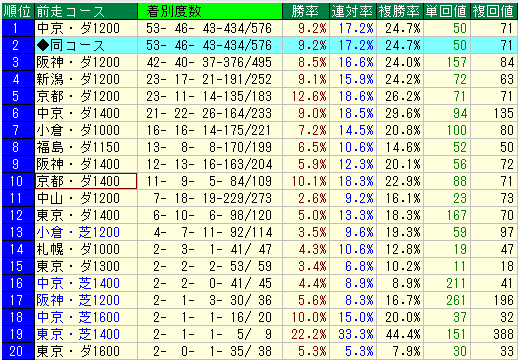Click the 単回値 column header
Screen dimensions: 518x360
click(x=447, y=11)
